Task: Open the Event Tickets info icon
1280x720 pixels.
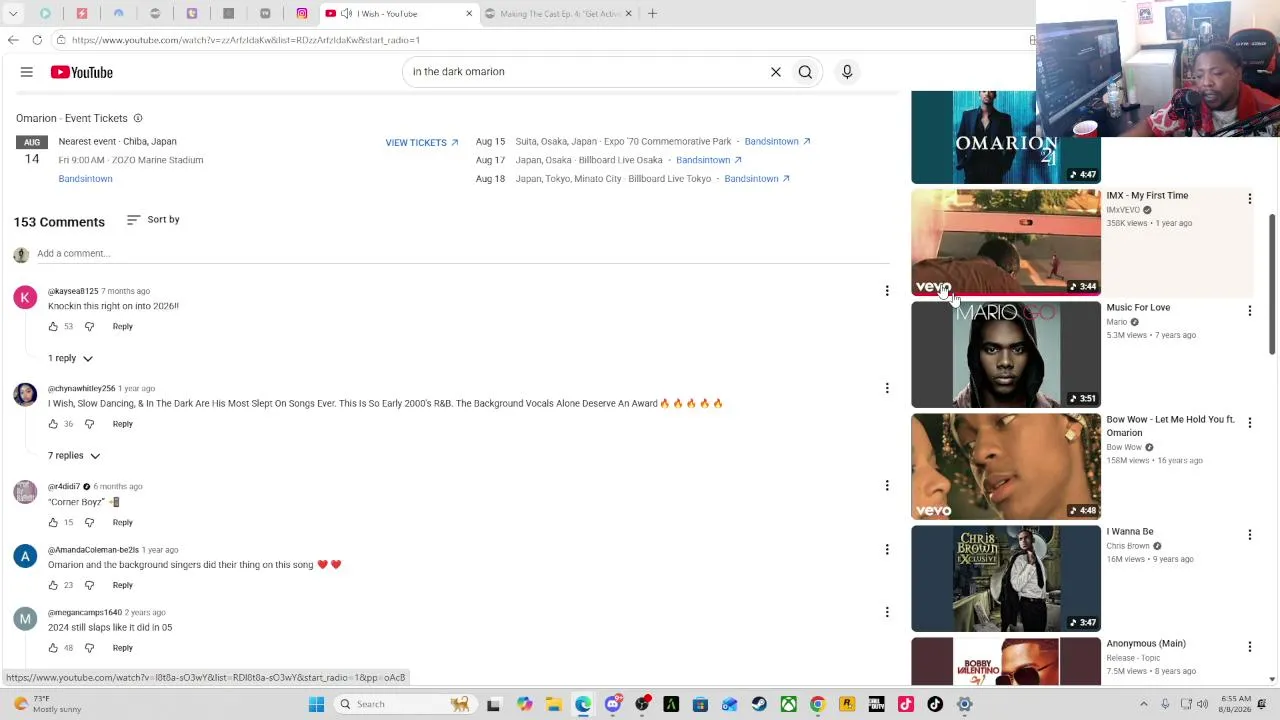Action: 138,118
